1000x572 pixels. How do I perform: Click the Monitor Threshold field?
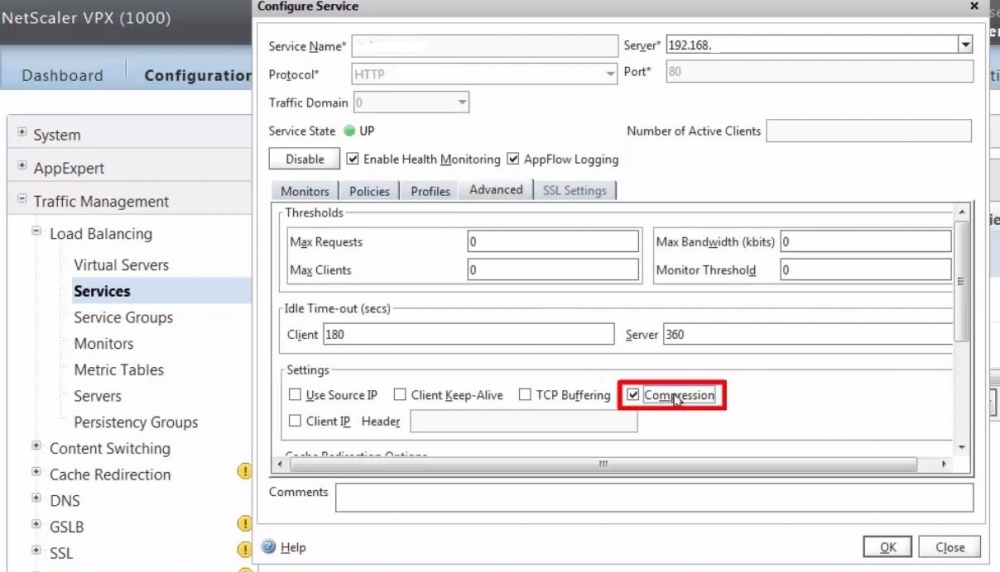(x=865, y=270)
